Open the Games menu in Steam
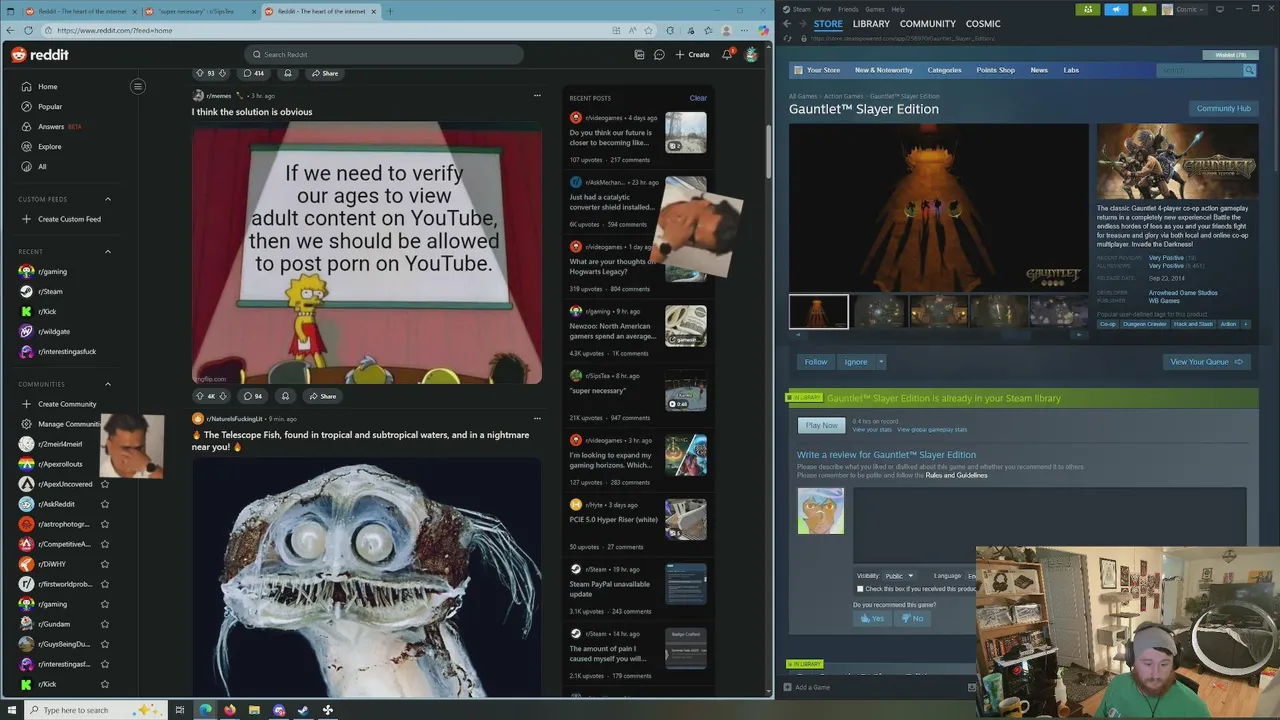Screen dimensions: 1280x720 coord(875,9)
